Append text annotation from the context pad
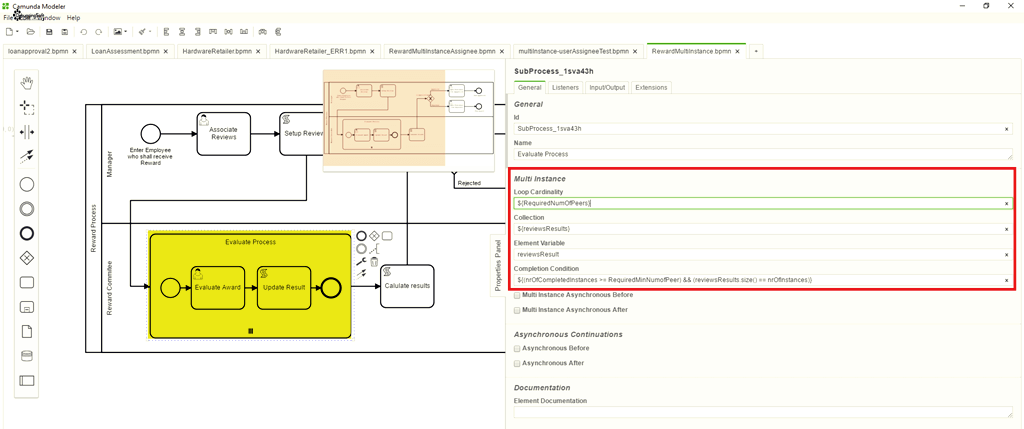This screenshot has width=1024, height=429. coord(374,249)
